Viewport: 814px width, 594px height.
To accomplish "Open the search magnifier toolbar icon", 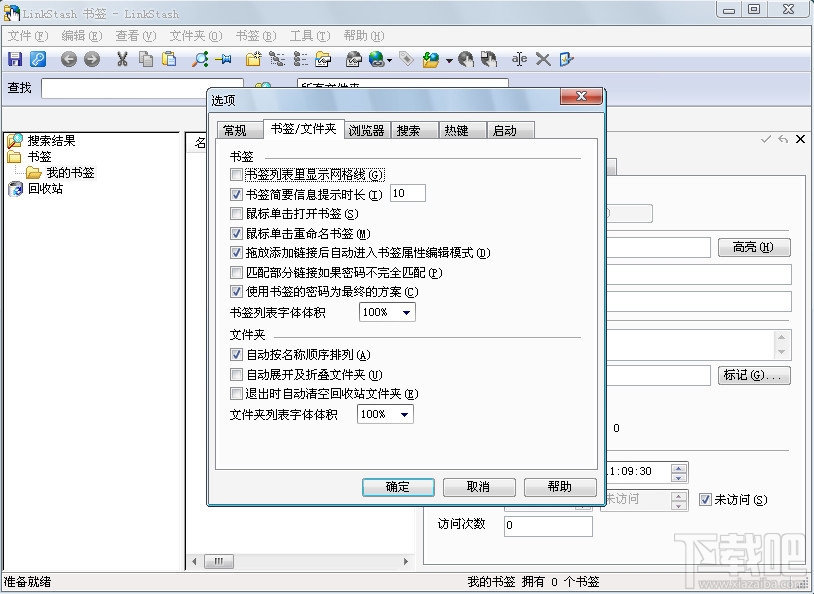I will point(199,59).
